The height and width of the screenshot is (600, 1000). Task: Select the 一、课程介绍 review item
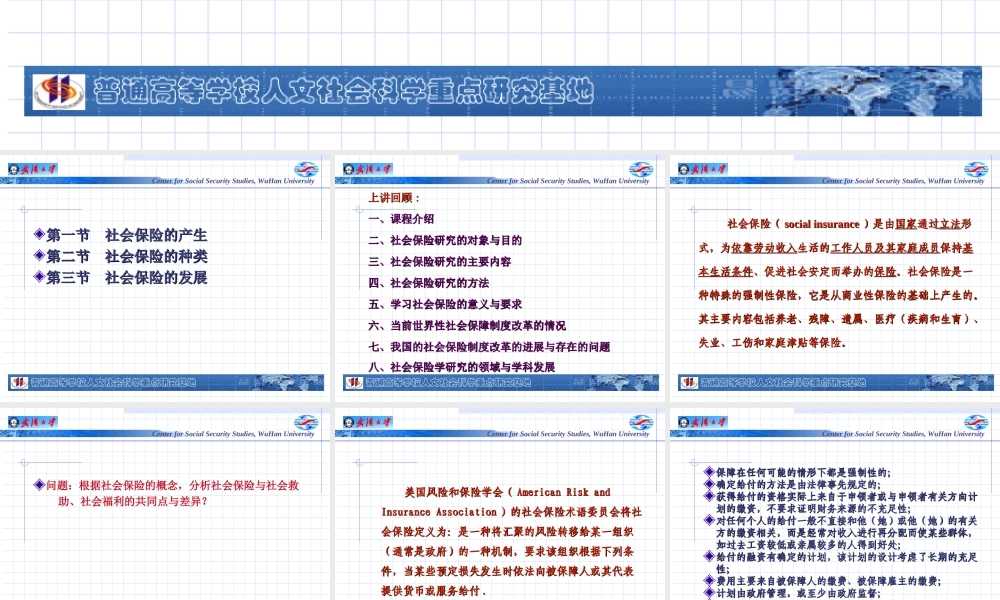401,219
